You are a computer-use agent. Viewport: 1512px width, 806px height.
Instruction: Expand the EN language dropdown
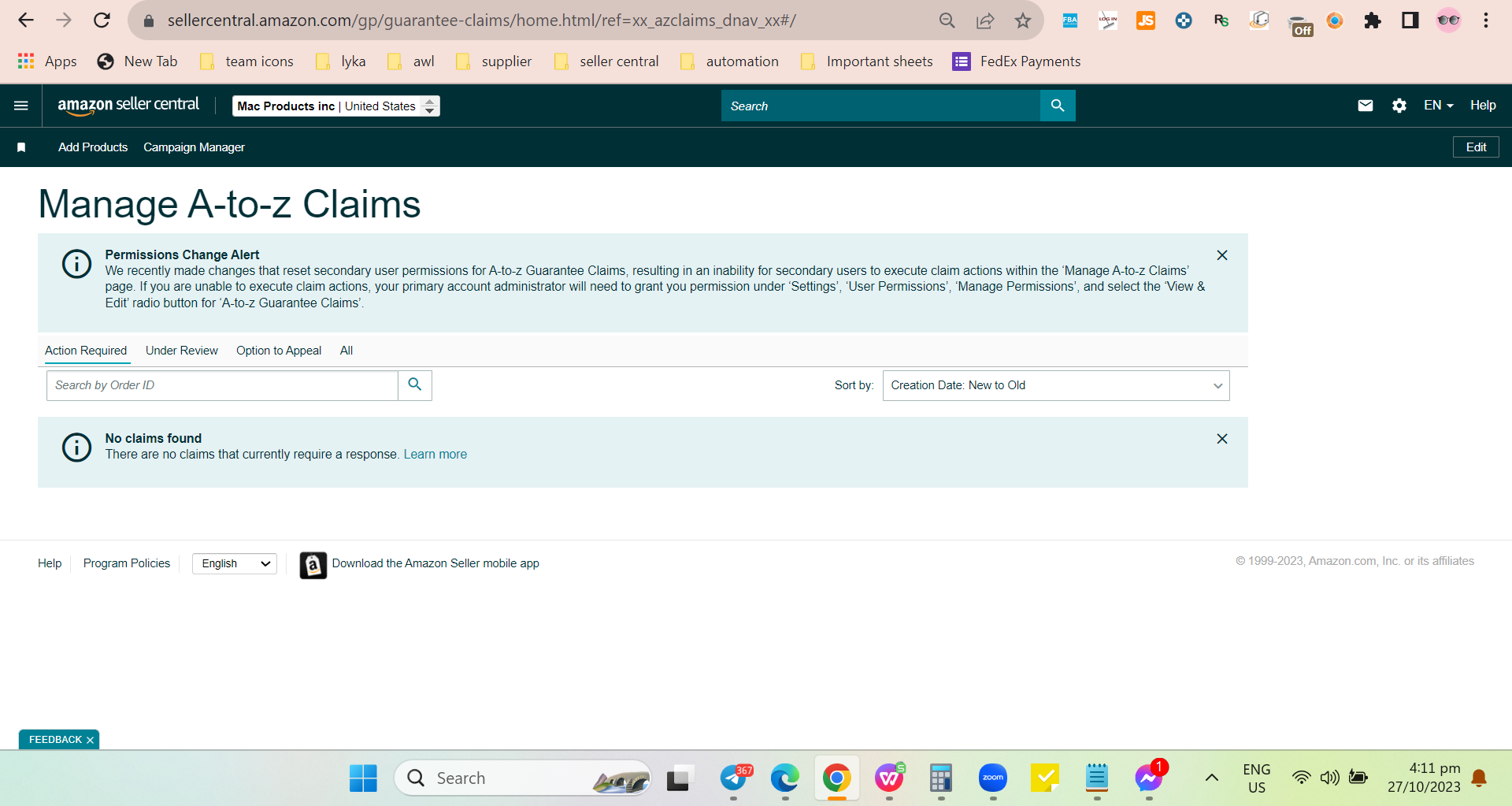tap(1438, 106)
